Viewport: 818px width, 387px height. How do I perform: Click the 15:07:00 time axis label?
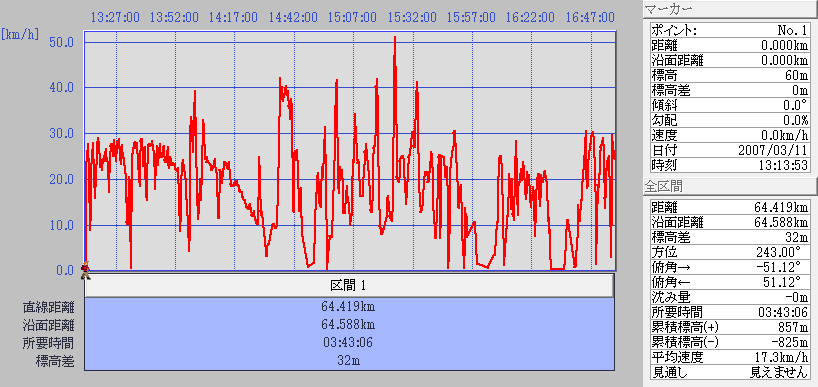tap(353, 17)
